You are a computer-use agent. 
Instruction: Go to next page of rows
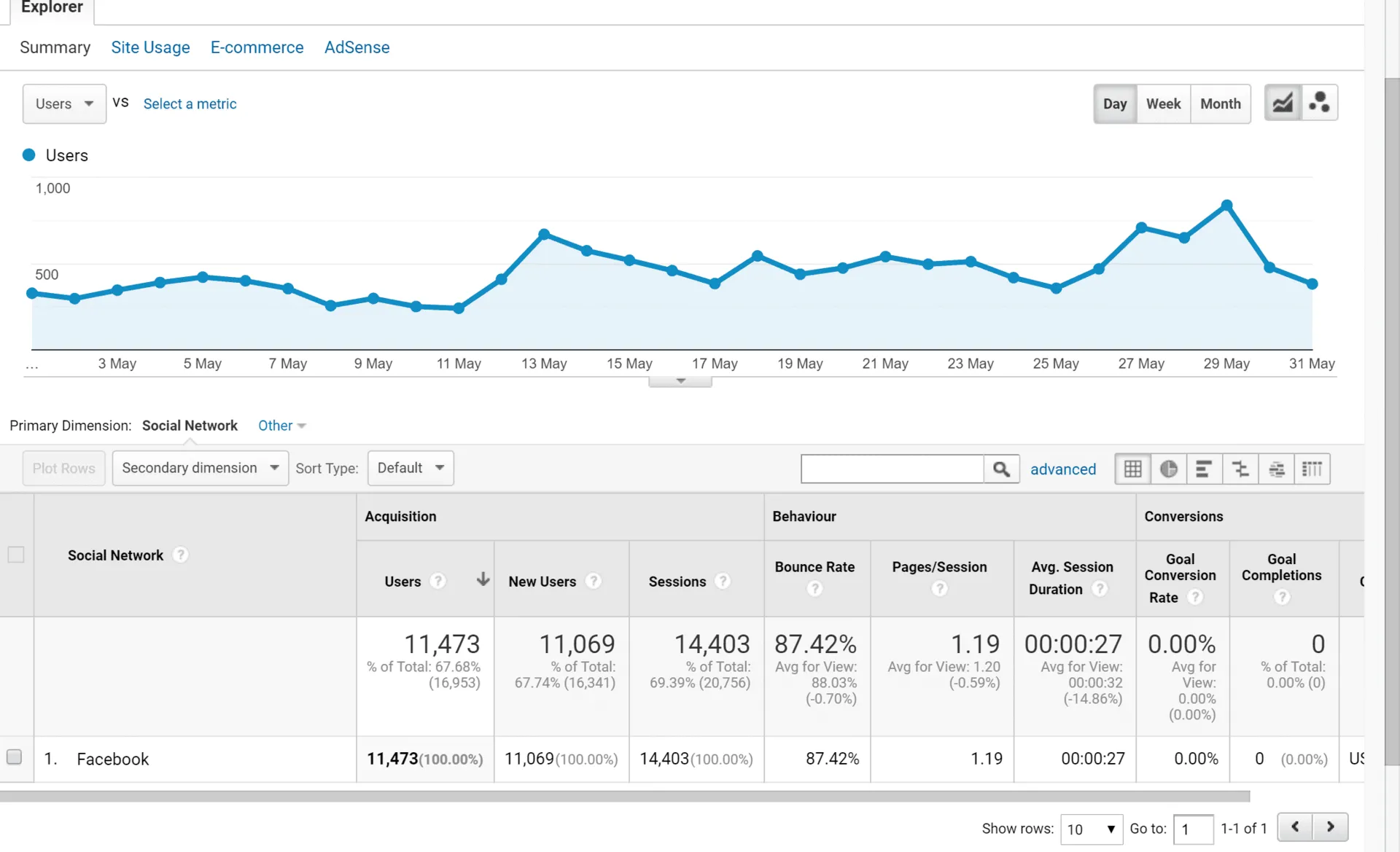1330,827
